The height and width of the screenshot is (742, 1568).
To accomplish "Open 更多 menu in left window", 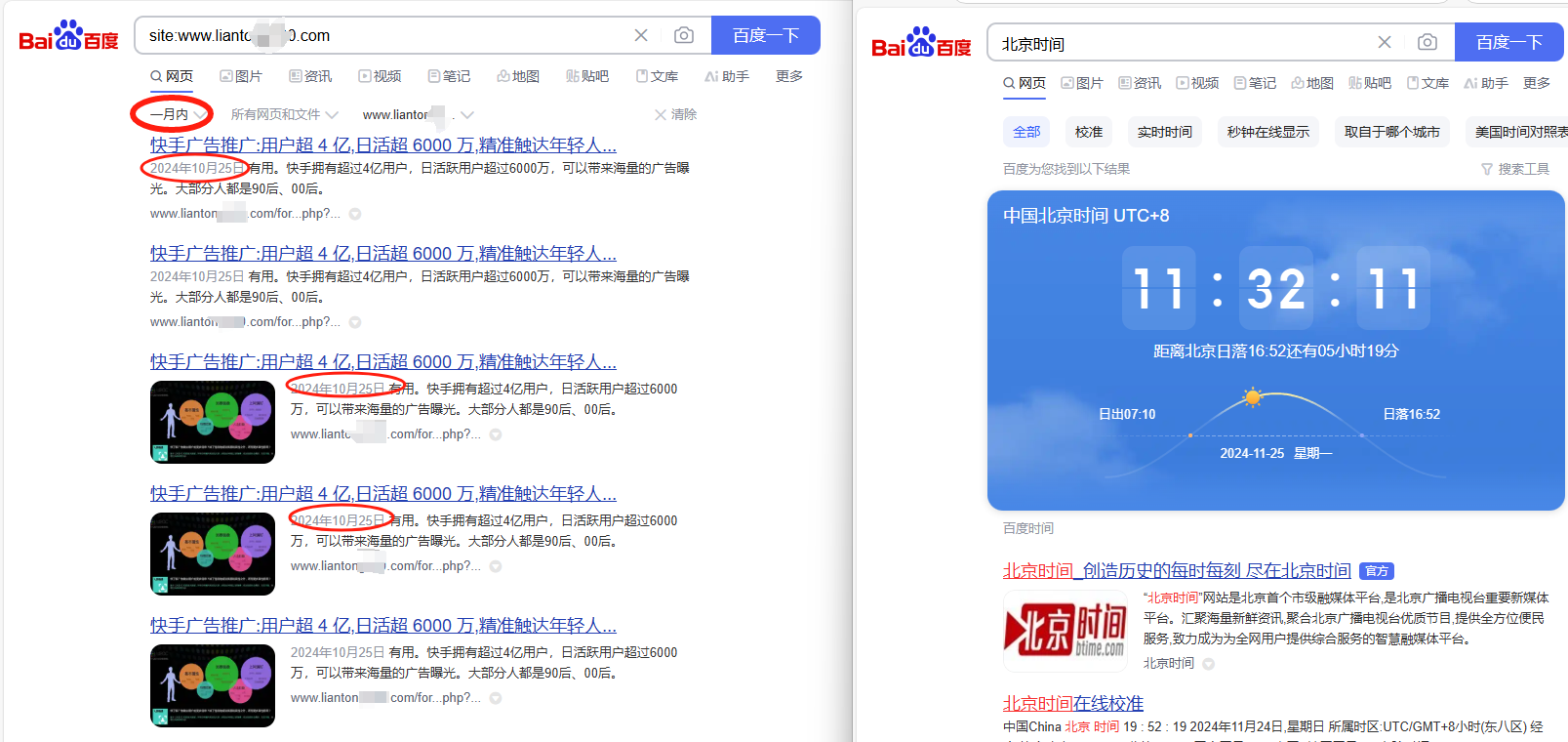I will click(789, 76).
